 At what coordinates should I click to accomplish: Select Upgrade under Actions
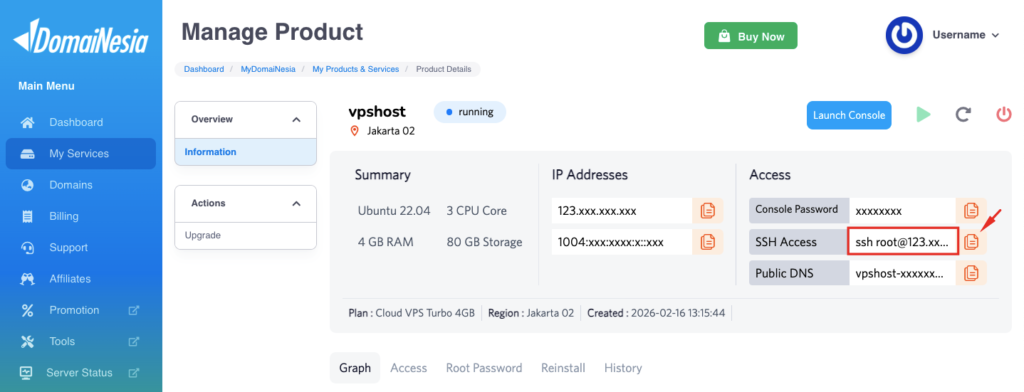[x=246, y=235]
